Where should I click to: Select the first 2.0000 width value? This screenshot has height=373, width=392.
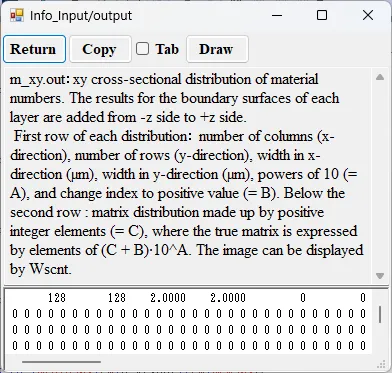point(168,297)
